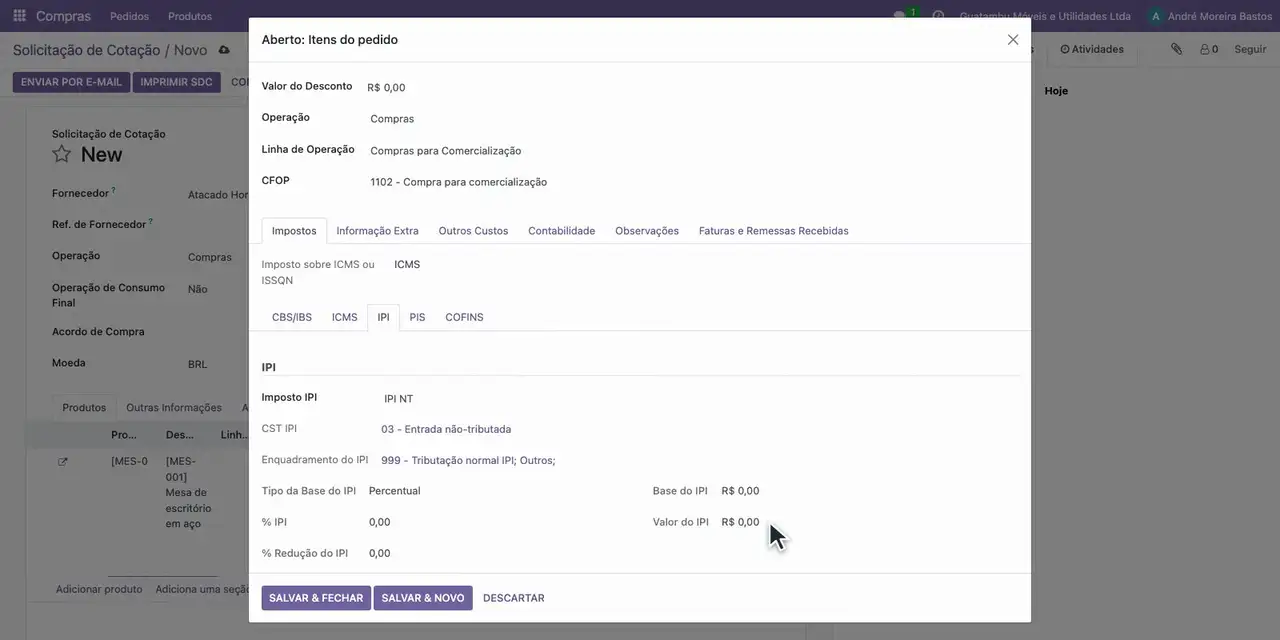The image size is (1280, 640).
Task: Open the apps grid menu
Action: tap(19, 16)
